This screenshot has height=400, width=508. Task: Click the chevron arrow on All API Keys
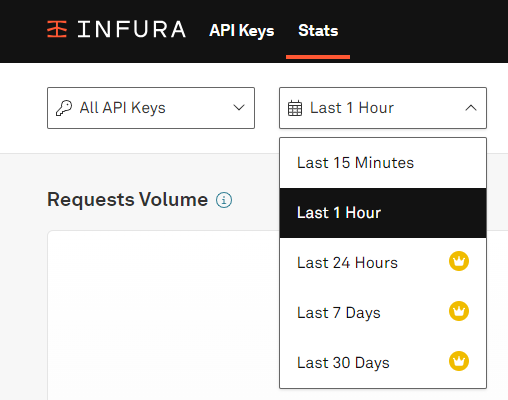point(239,108)
